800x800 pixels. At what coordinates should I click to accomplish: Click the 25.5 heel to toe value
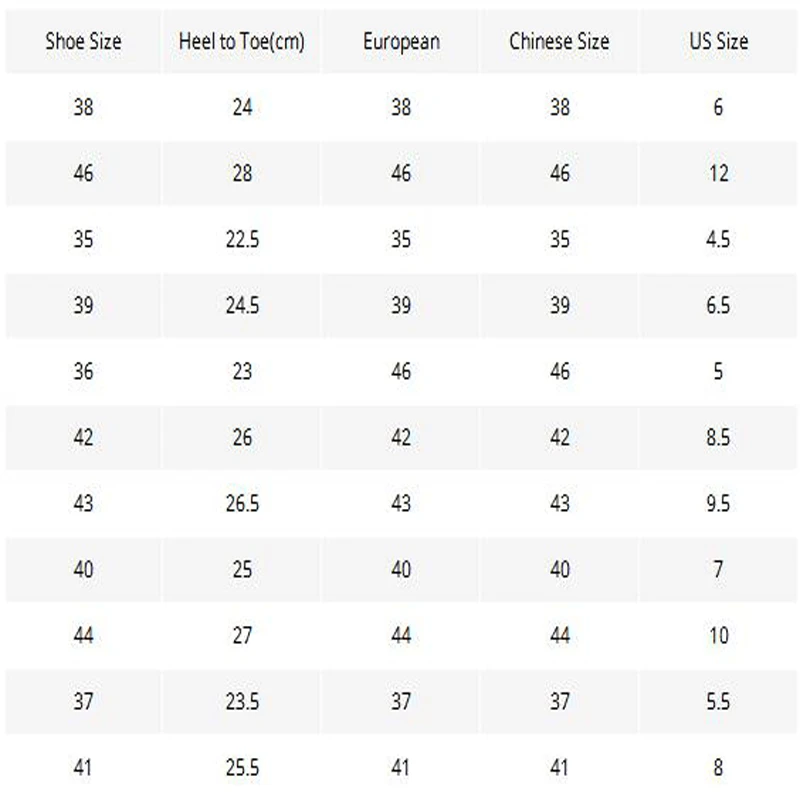point(242,768)
